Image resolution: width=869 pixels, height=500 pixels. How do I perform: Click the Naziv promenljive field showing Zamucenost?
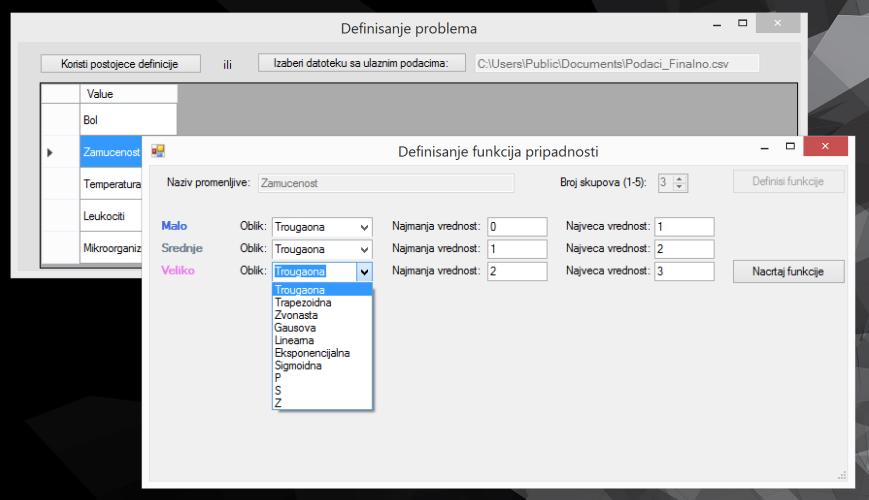click(386, 183)
